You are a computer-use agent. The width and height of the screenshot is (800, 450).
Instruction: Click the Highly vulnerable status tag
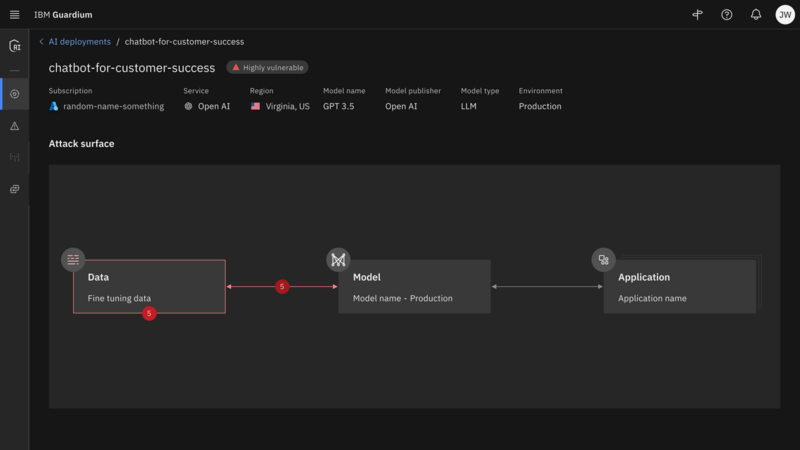point(267,68)
